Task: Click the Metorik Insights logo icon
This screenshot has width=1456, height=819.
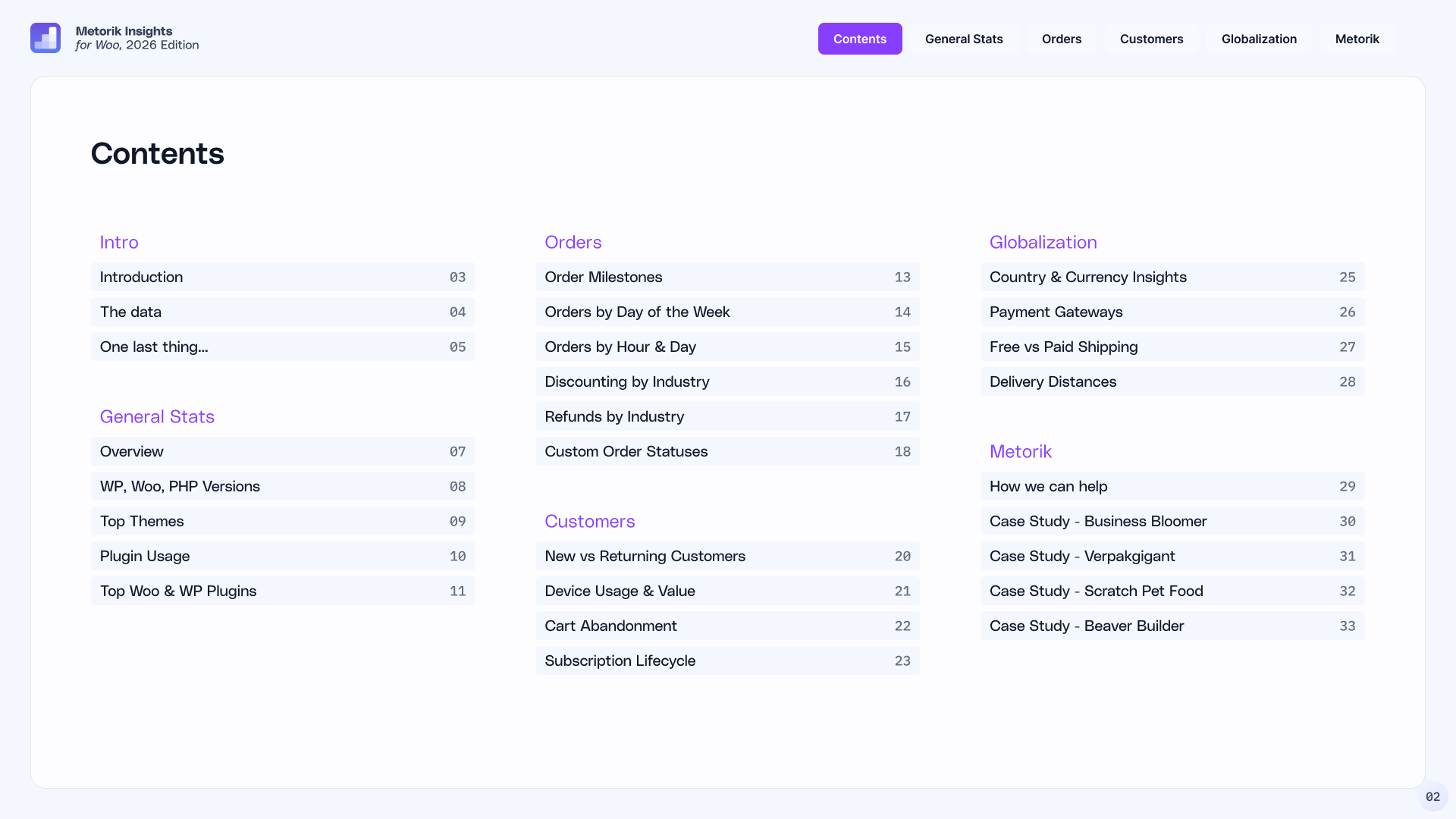Action: [x=45, y=37]
